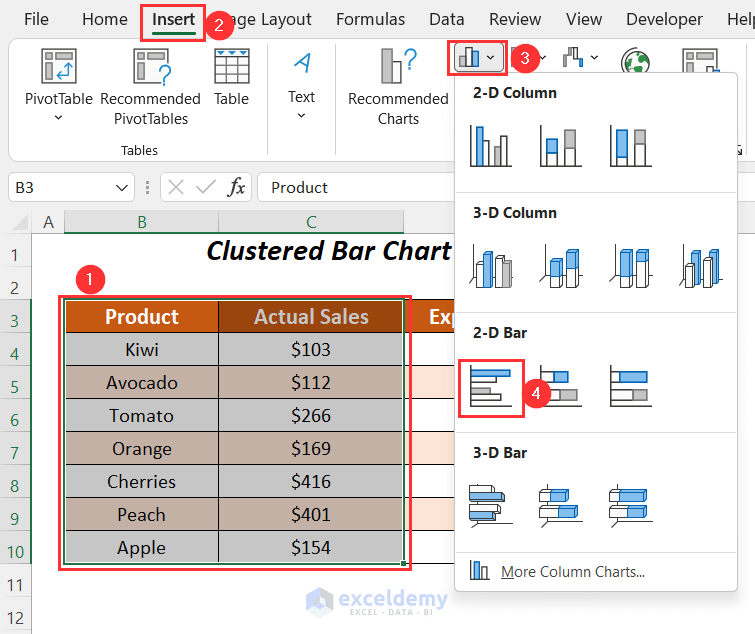
Task: Choose the 3-D Clustered Column chart
Action: (x=491, y=266)
